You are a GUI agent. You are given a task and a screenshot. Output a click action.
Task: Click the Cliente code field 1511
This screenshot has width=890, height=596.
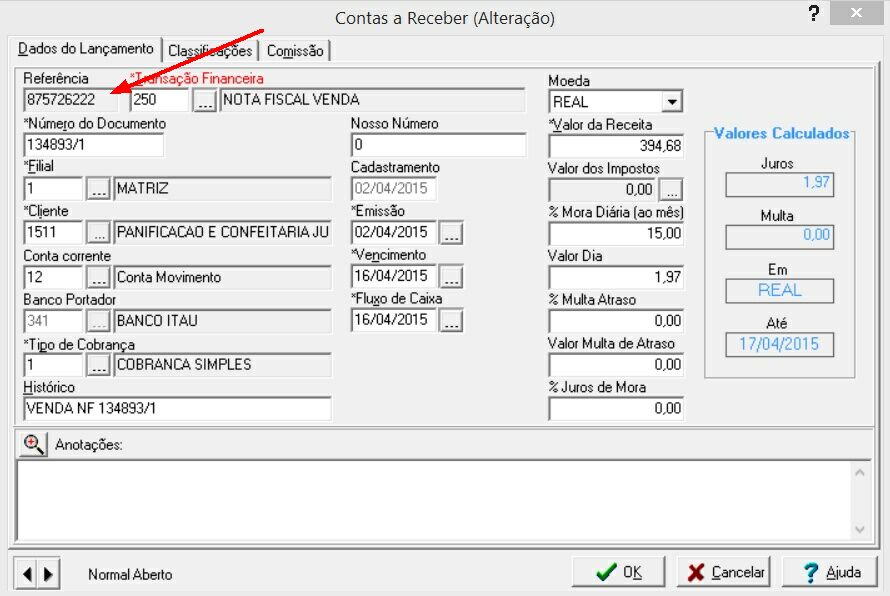point(53,232)
